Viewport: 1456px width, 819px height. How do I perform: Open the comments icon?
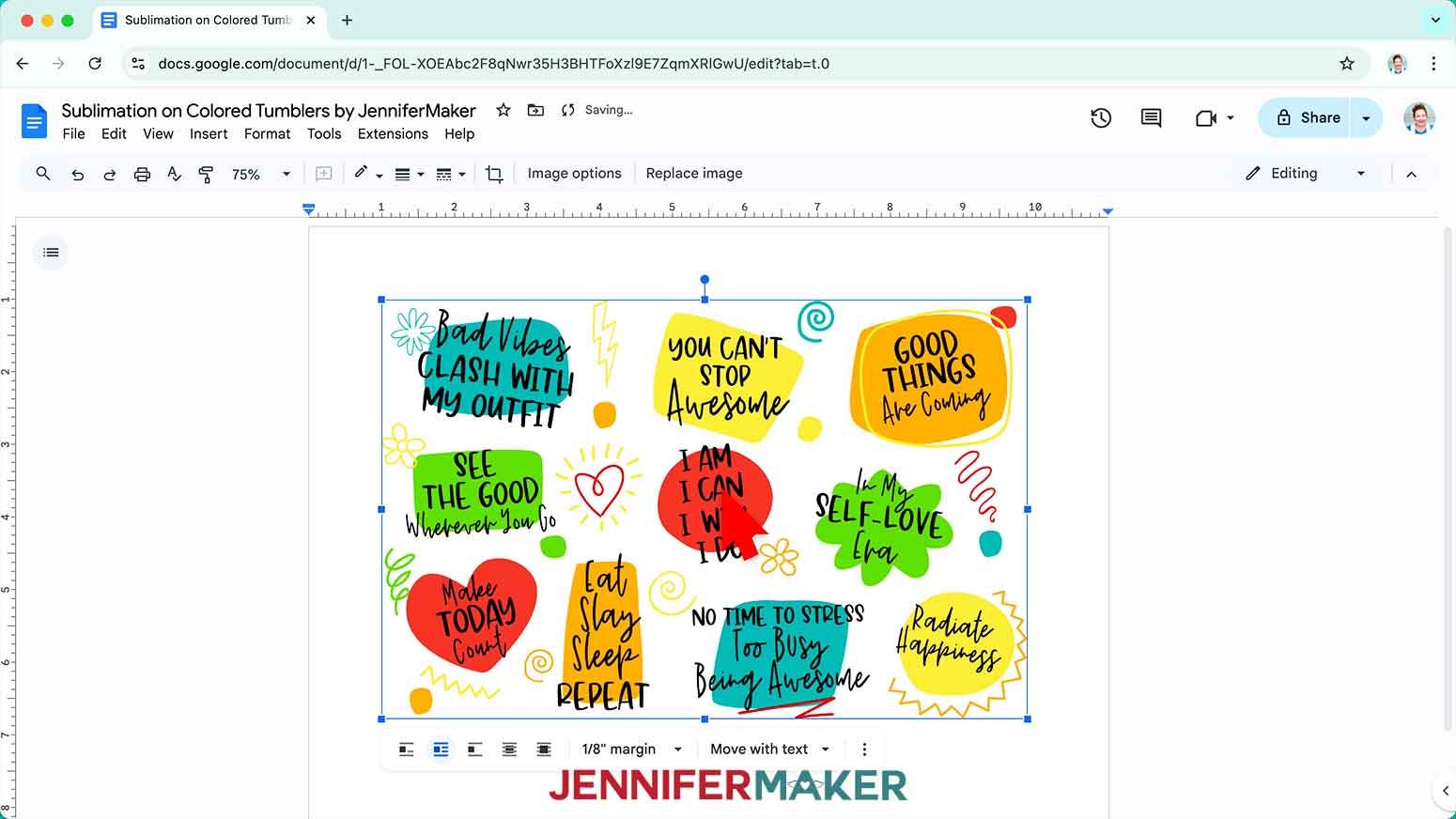1151,117
